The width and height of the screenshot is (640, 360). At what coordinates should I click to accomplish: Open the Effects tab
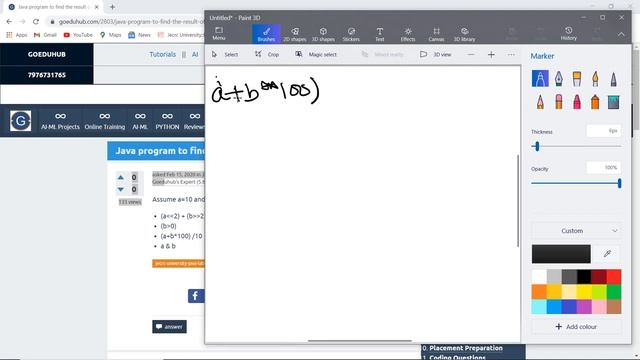[x=408, y=34]
